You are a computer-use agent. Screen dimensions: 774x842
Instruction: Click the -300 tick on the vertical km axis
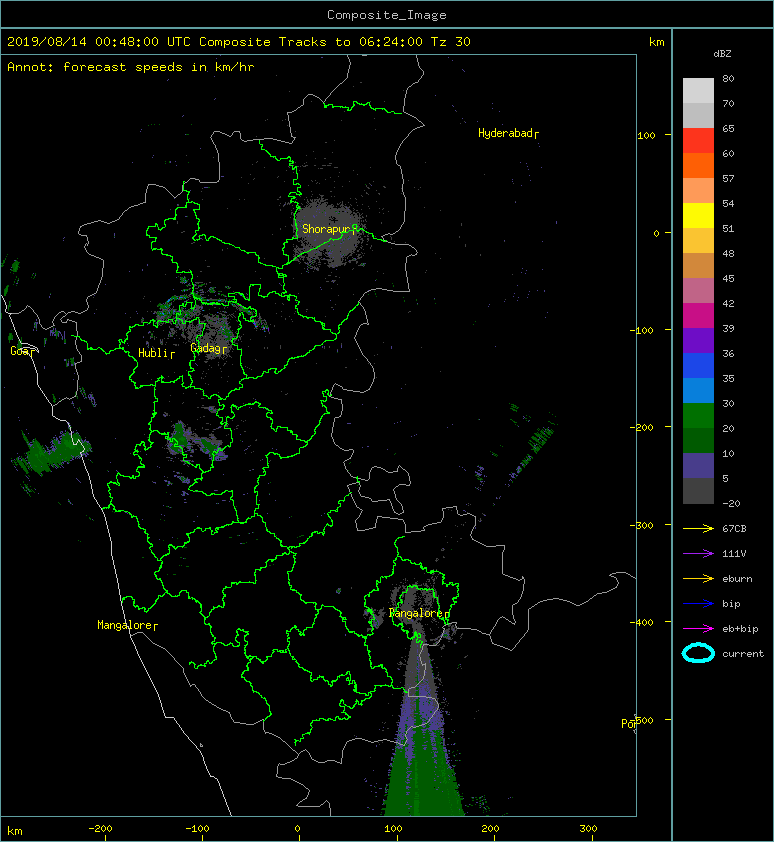tap(642, 525)
